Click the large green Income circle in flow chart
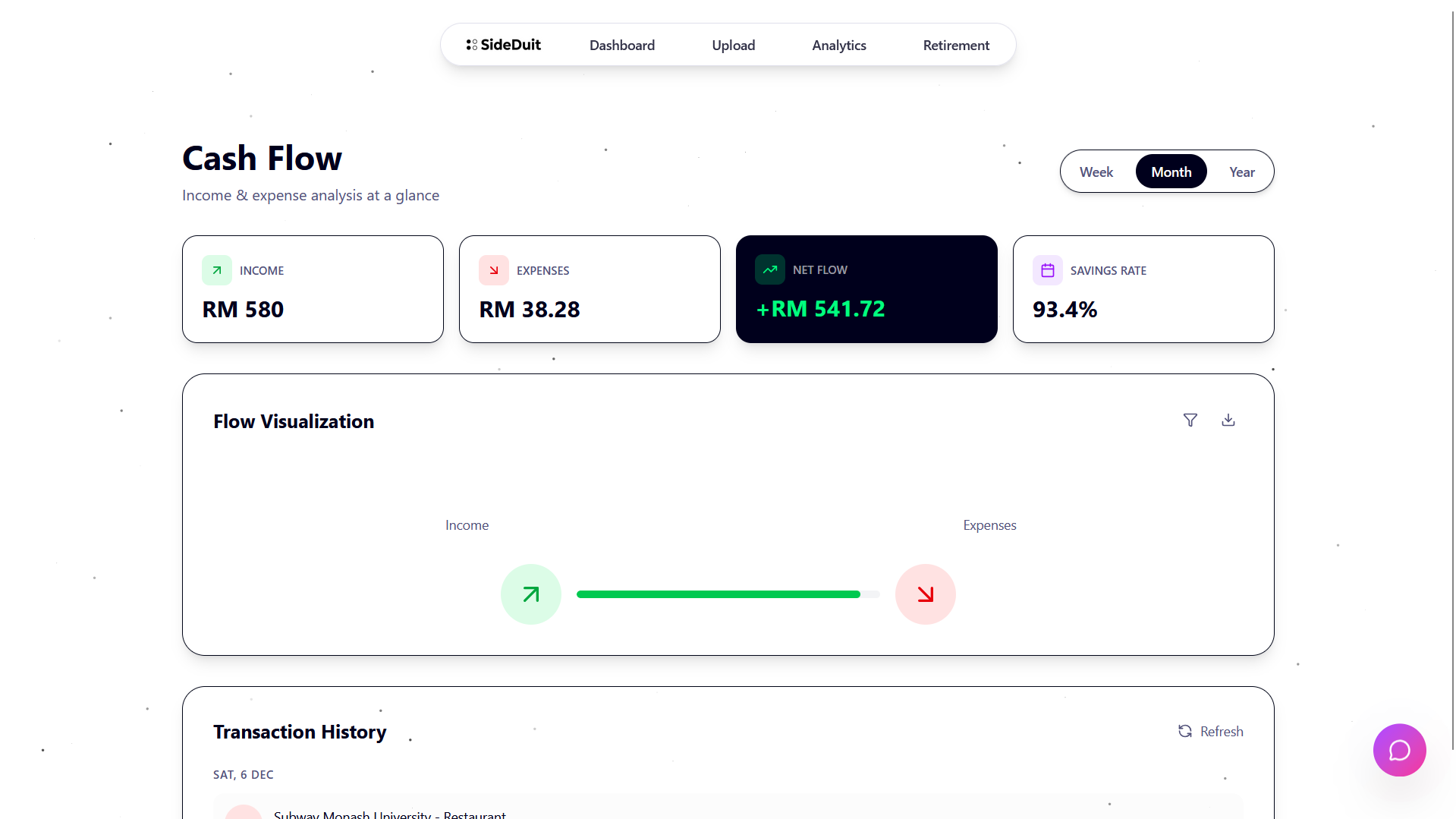 point(531,594)
